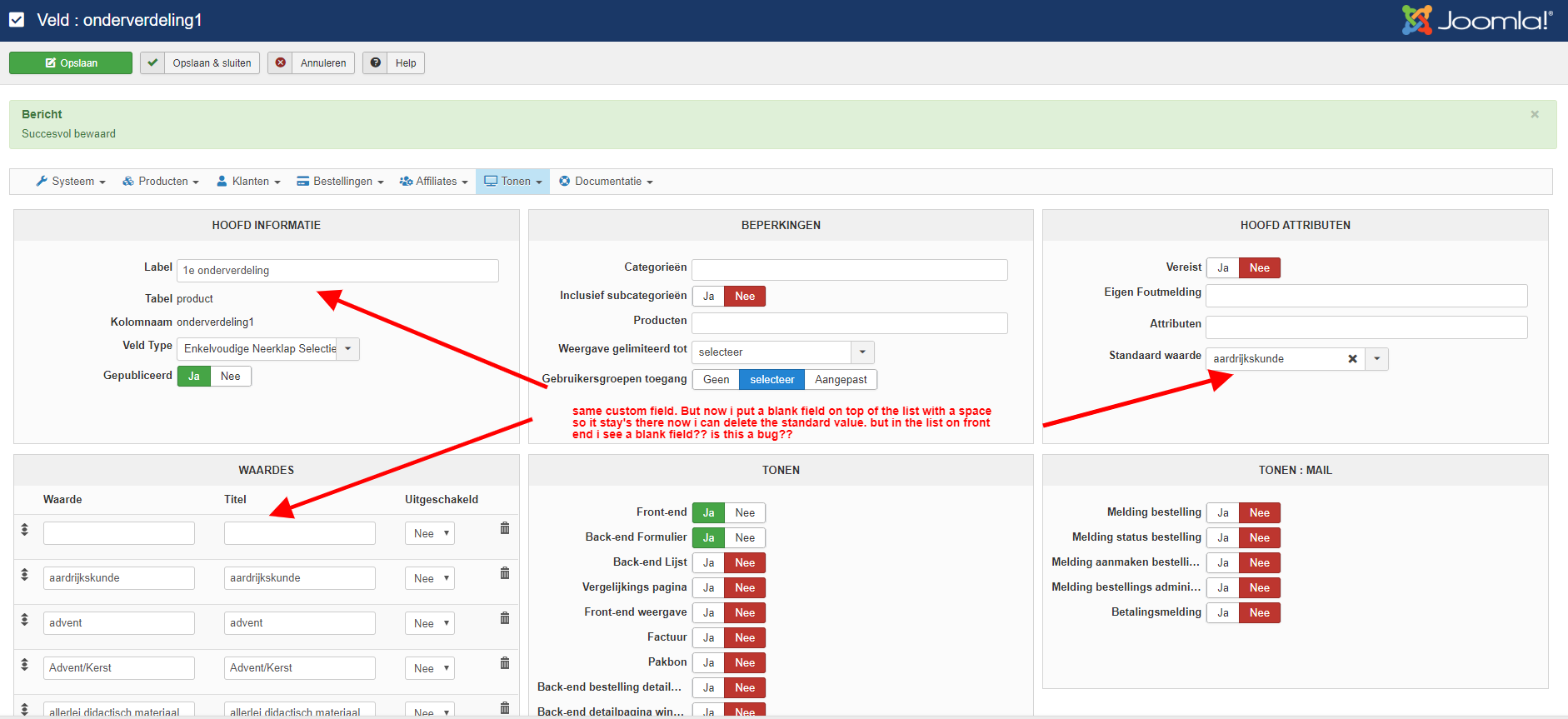Screen dimensions: 1568x719
Task: Click the green Opslaan button
Action: [x=71, y=62]
